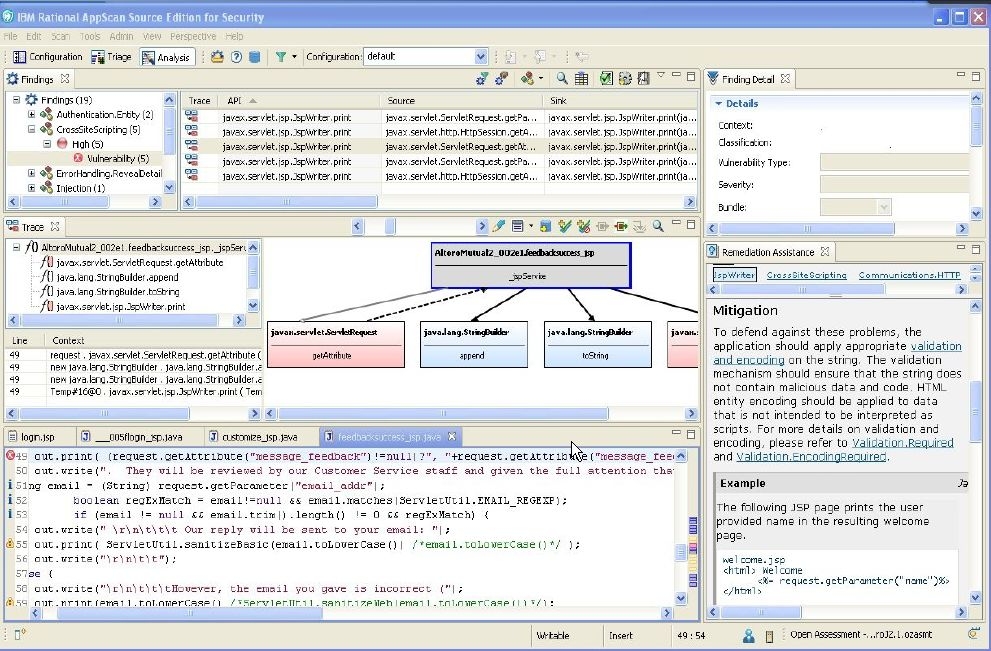Open the Scan menu
This screenshot has height=651, width=991.
[x=61, y=36]
